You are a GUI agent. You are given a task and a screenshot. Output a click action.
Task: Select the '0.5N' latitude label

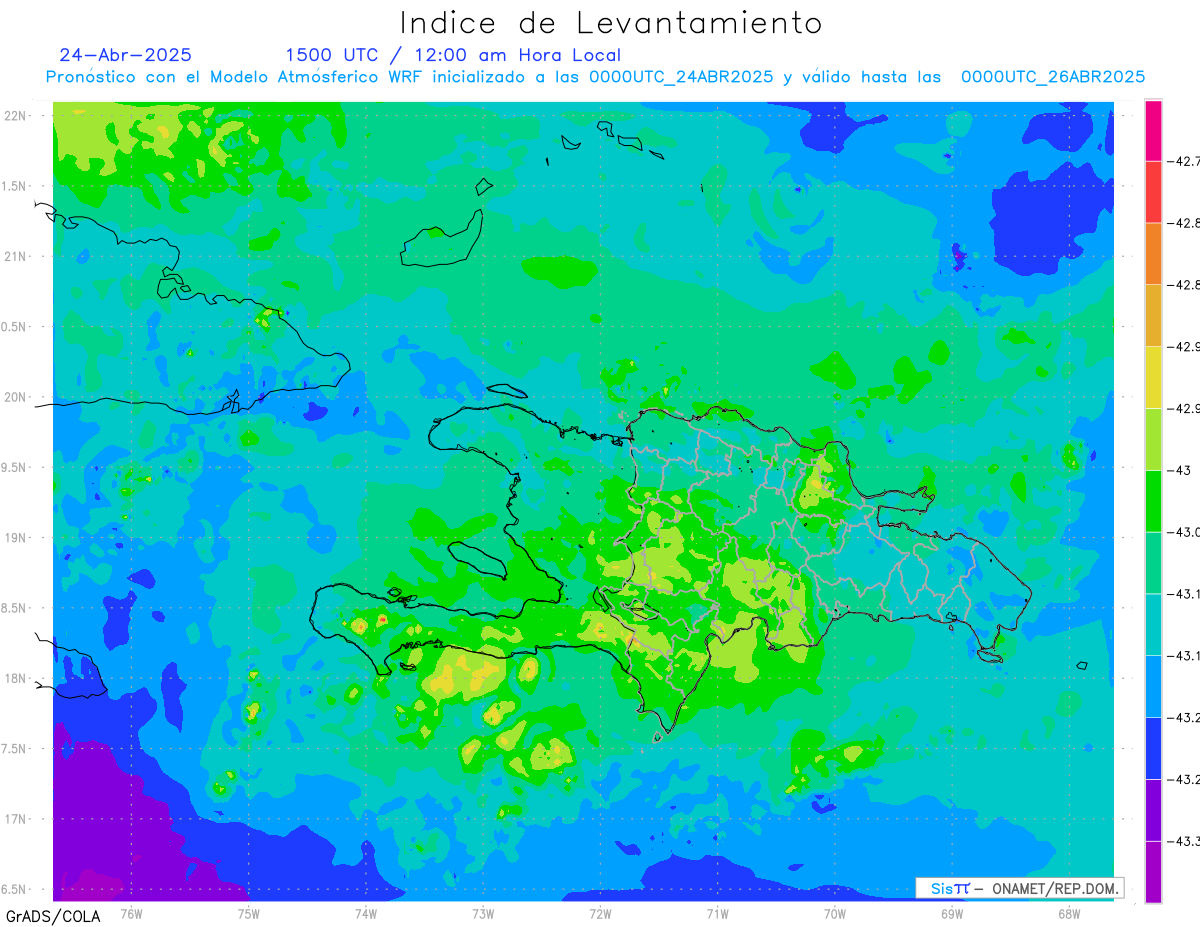click(13, 327)
